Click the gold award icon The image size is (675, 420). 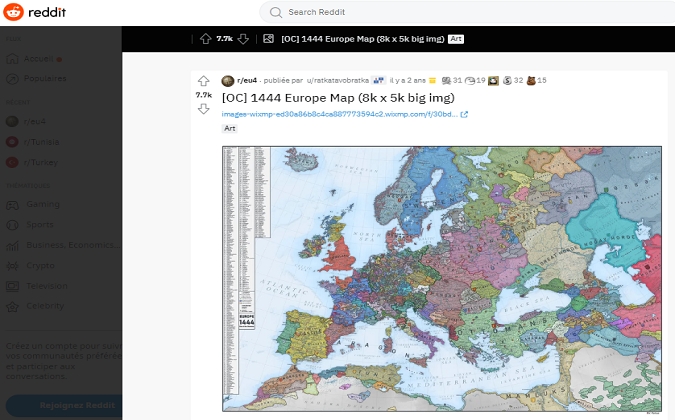click(x=433, y=80)
